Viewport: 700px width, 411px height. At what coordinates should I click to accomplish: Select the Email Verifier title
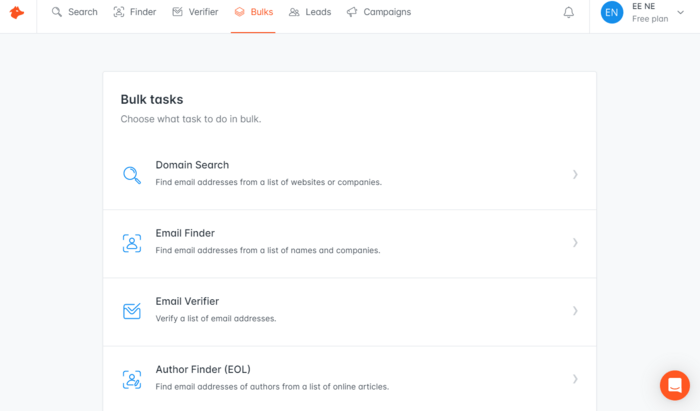(187, 301)
